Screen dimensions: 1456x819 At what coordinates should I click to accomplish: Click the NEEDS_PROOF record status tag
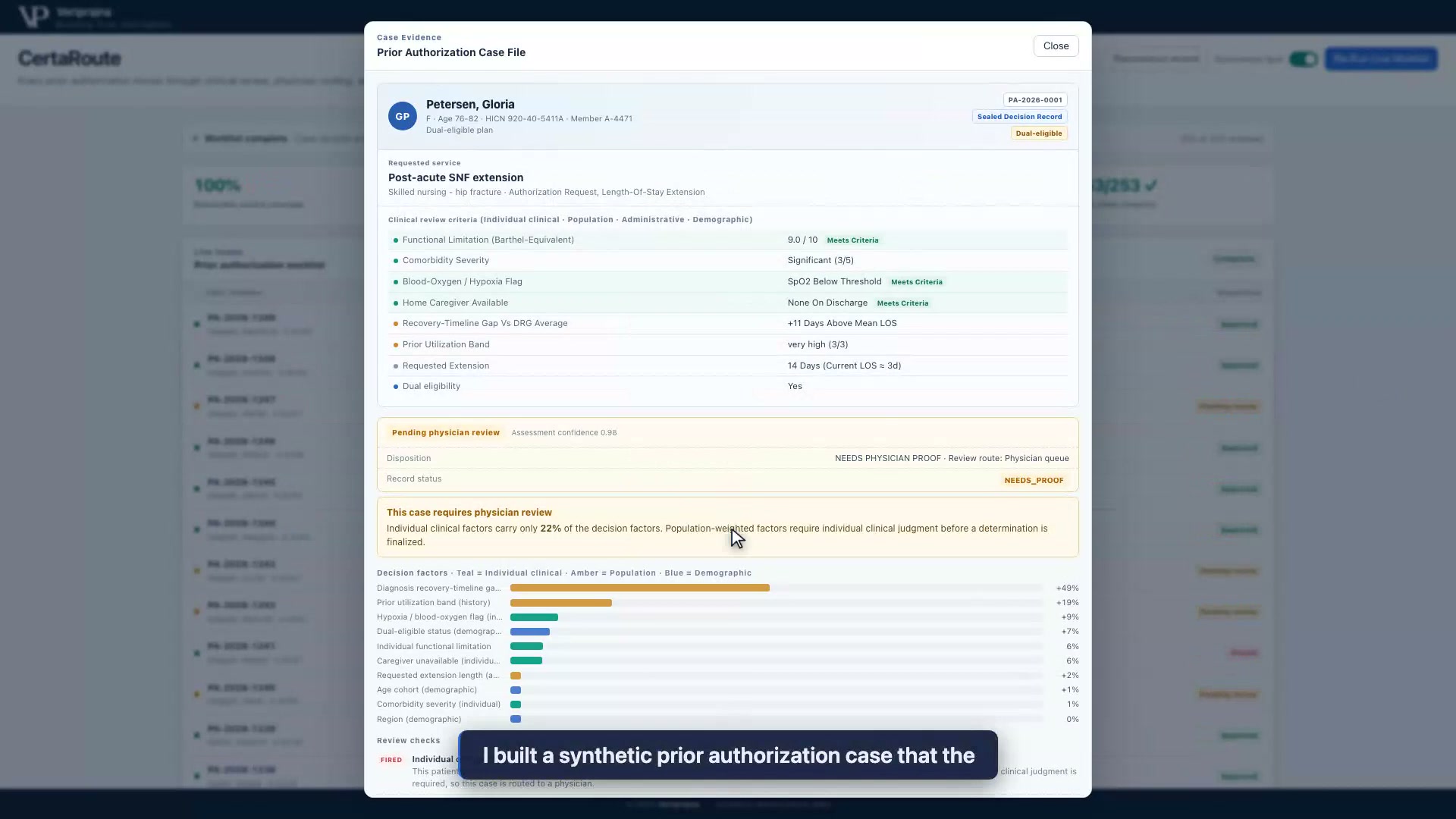pos(1034,481)
